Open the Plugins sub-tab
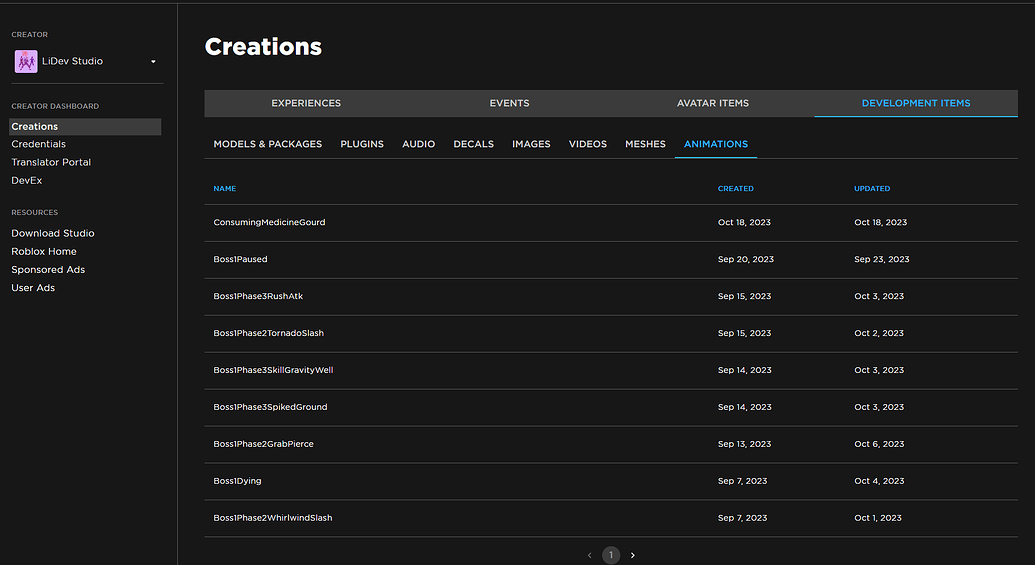This screenshot has width=1035, height=565. (362, 144)
